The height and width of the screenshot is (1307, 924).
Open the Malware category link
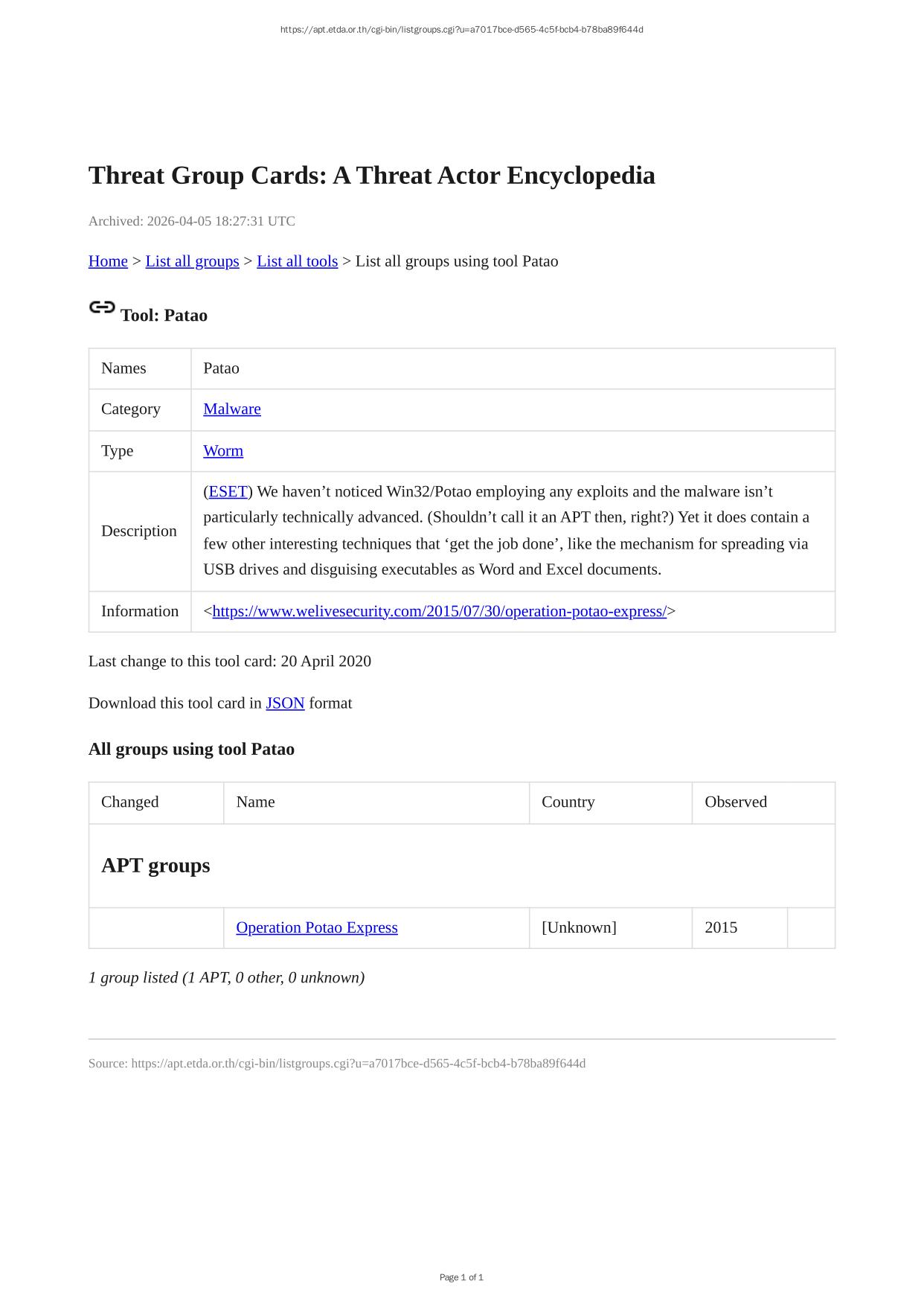(232, 409)
